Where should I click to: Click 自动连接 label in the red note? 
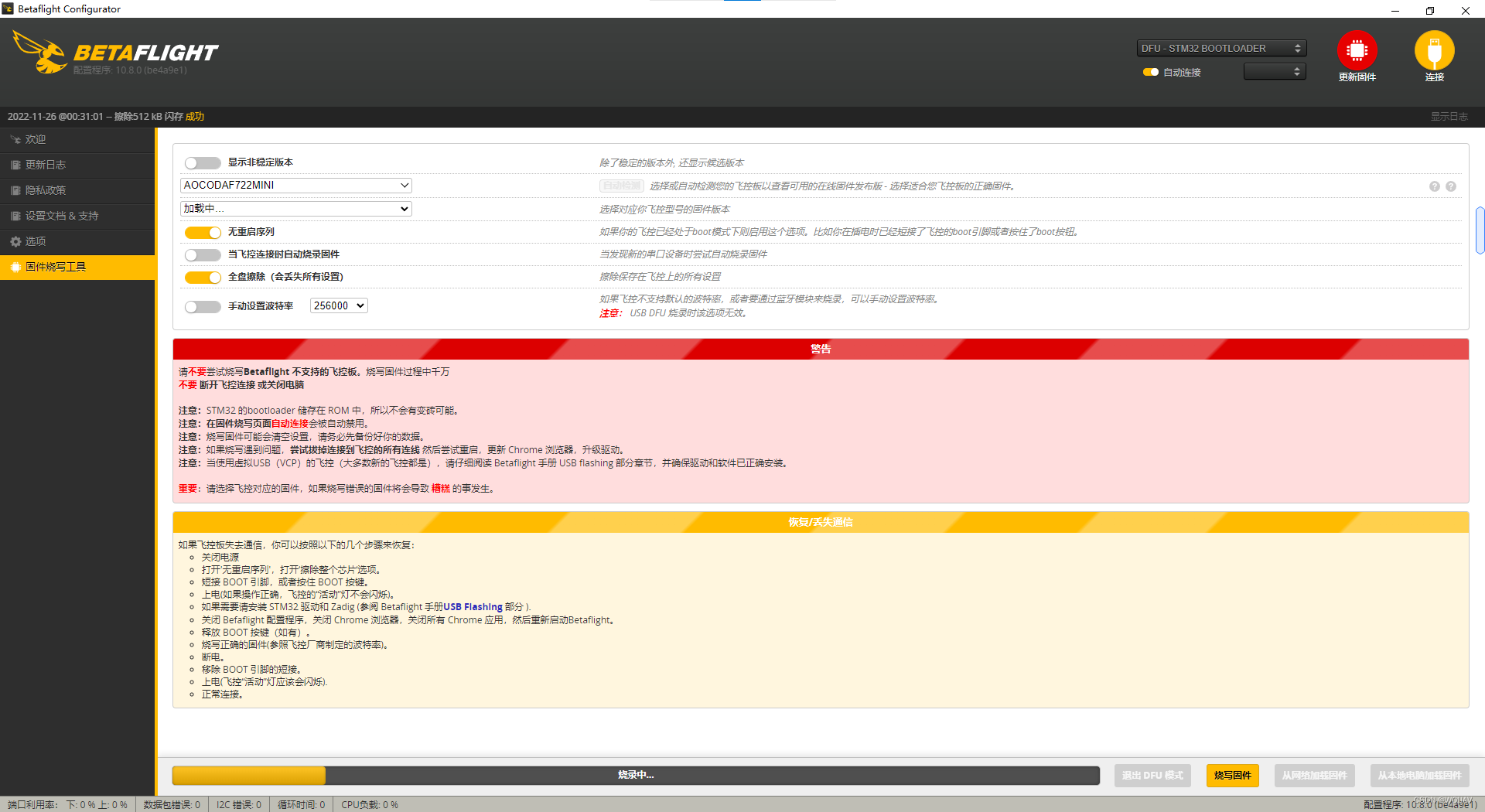click(290, 424)
